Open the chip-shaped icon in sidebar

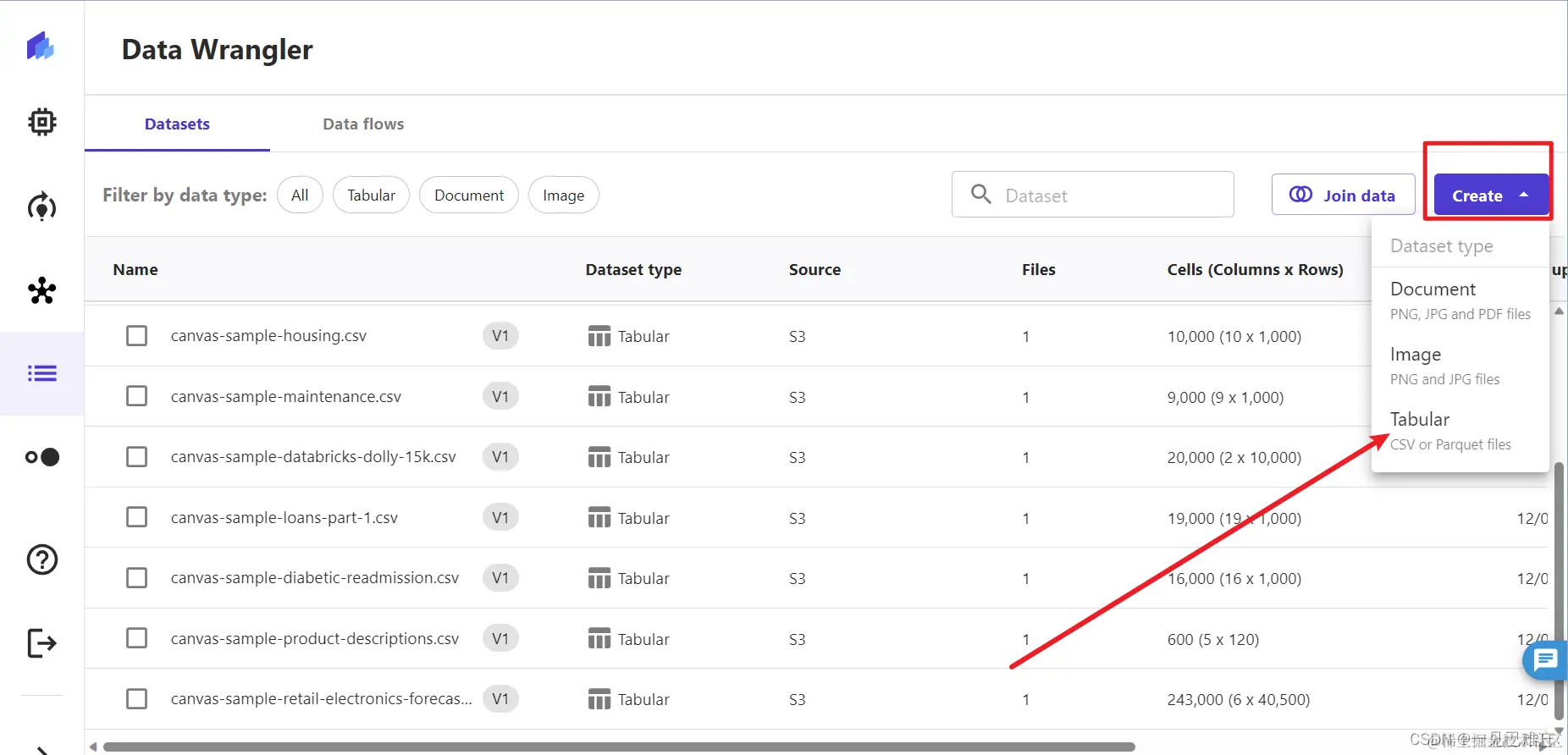point(41,122)
